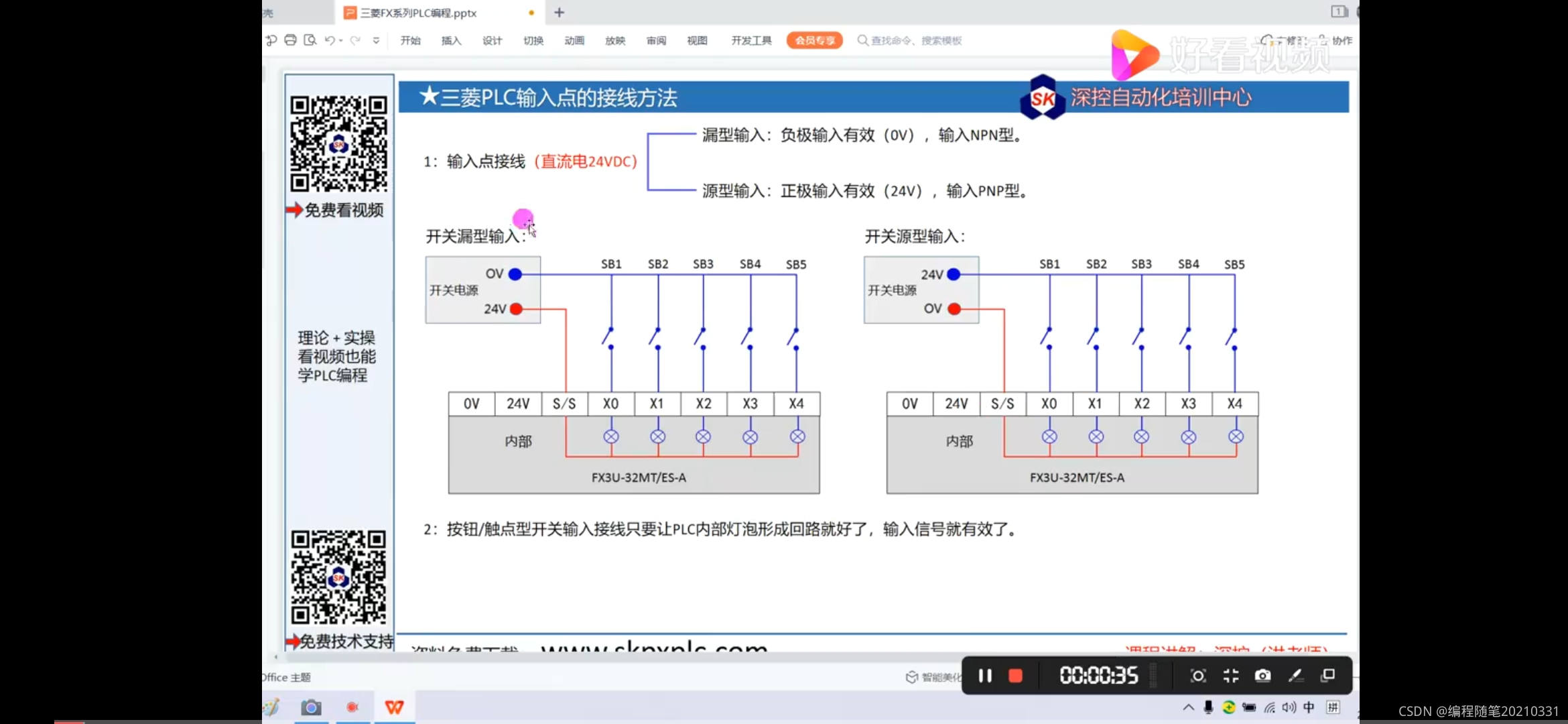Viewport: 1568px width, 724px height.
Task: Stop the screen recording with red square
Action: click(x=1015, y=676)
